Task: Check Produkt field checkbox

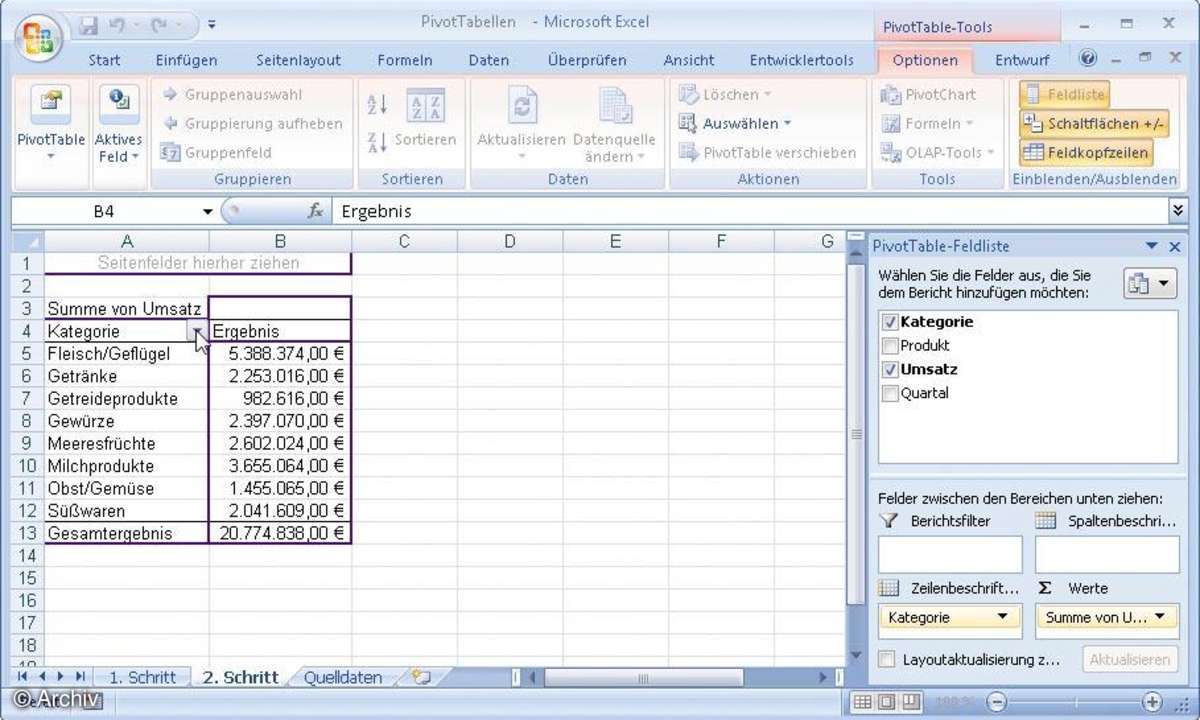Action: click(890, 345)
